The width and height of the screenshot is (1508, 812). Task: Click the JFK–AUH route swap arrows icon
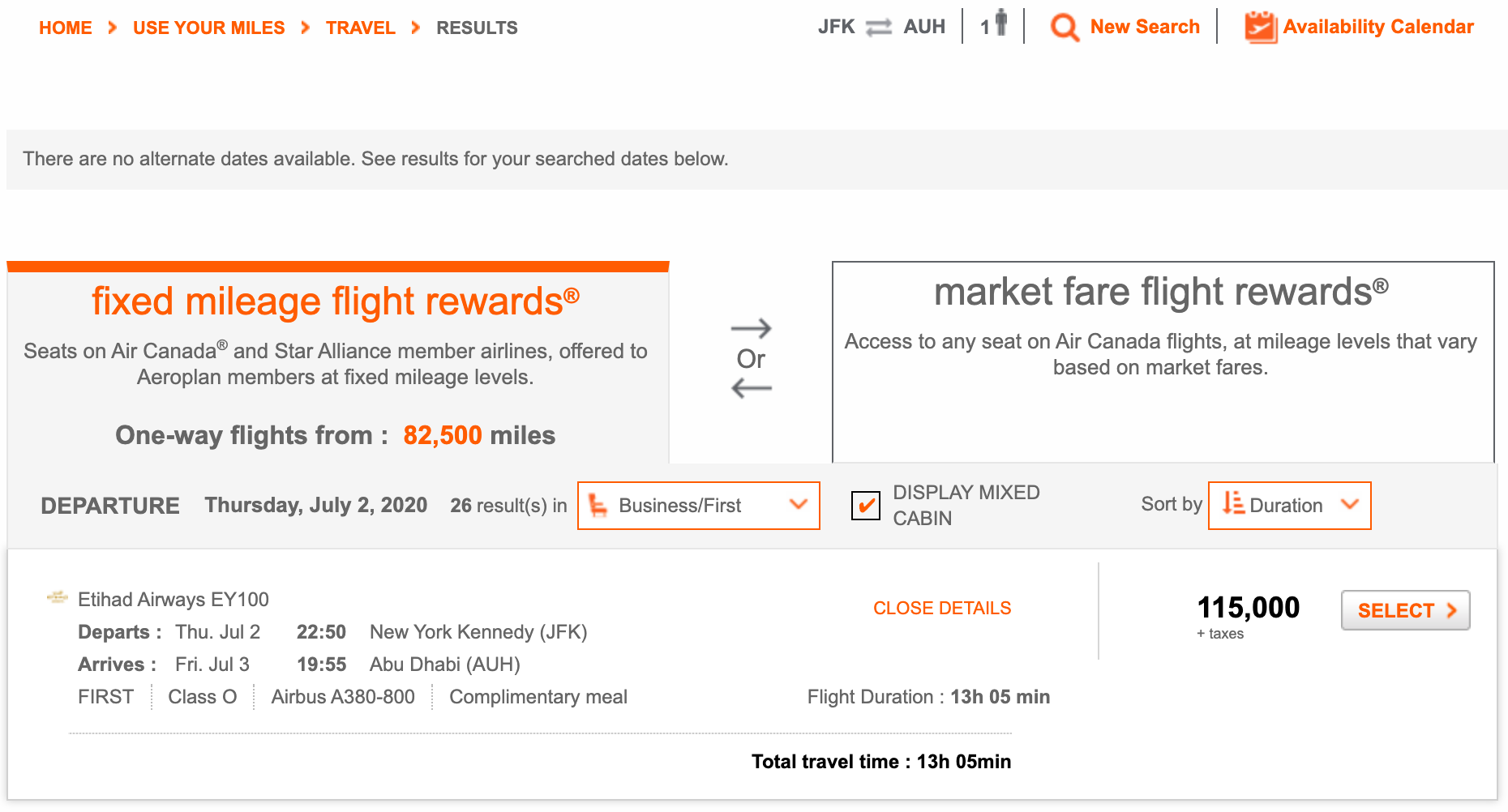(879, 28)
